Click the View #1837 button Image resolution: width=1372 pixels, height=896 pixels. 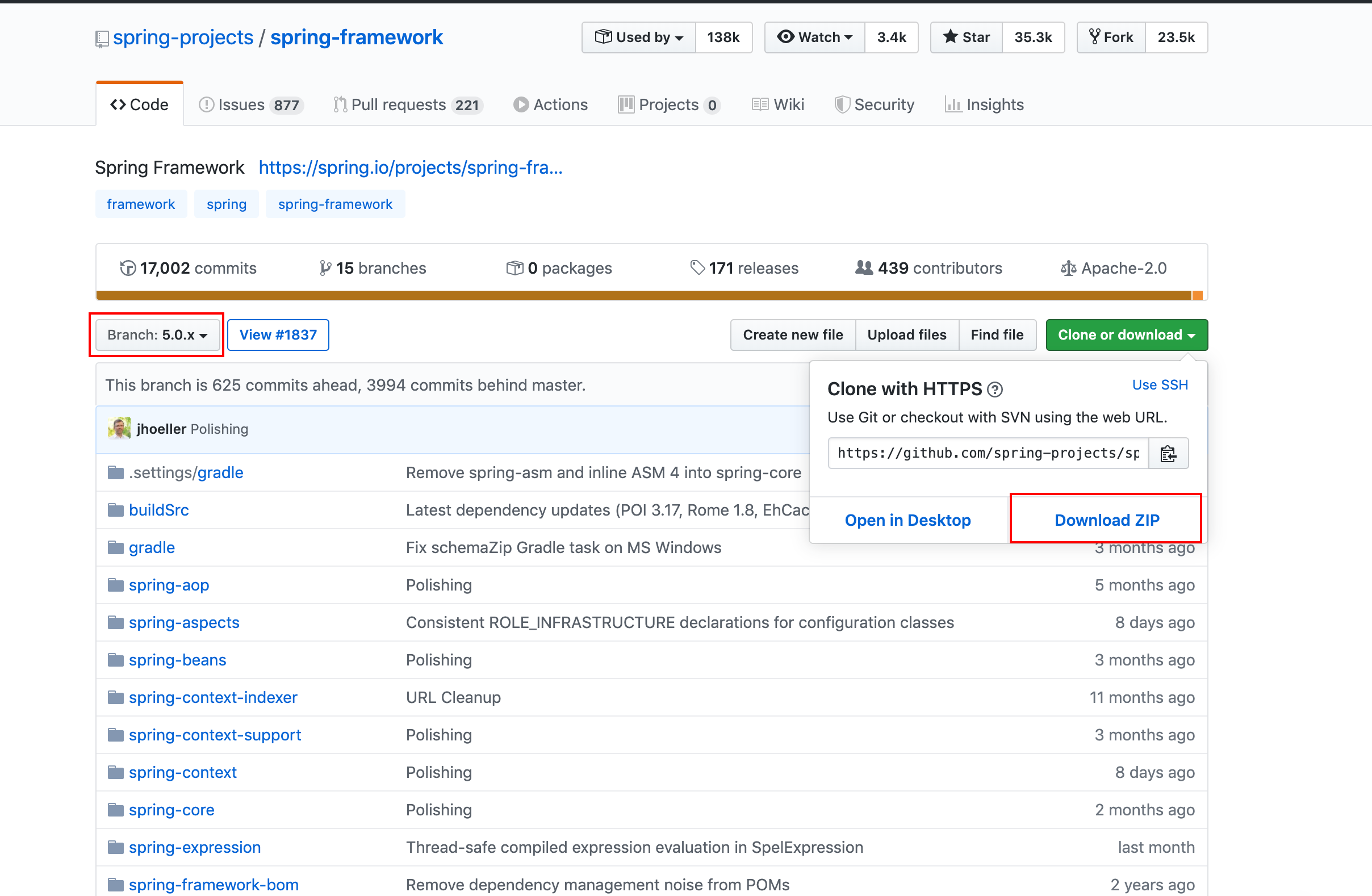(x=278, y=334)
